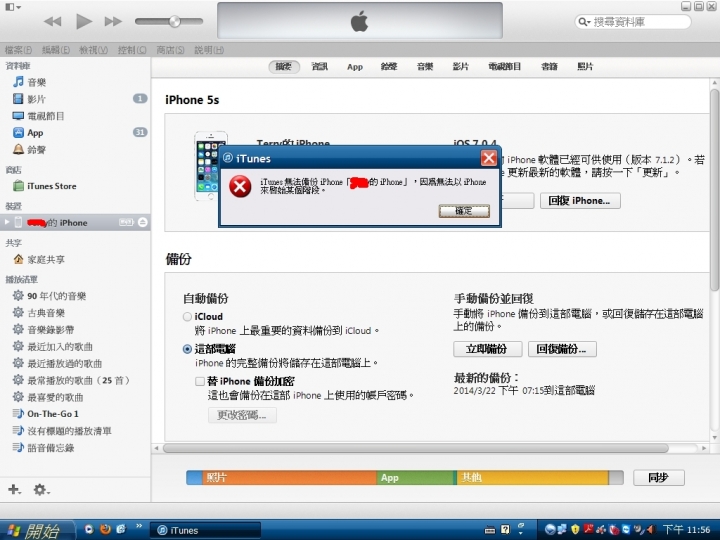The height and width of the screenshot is (540, 720).
Task: Click the yellow 其他 storage segment
Action: point(533,478)
